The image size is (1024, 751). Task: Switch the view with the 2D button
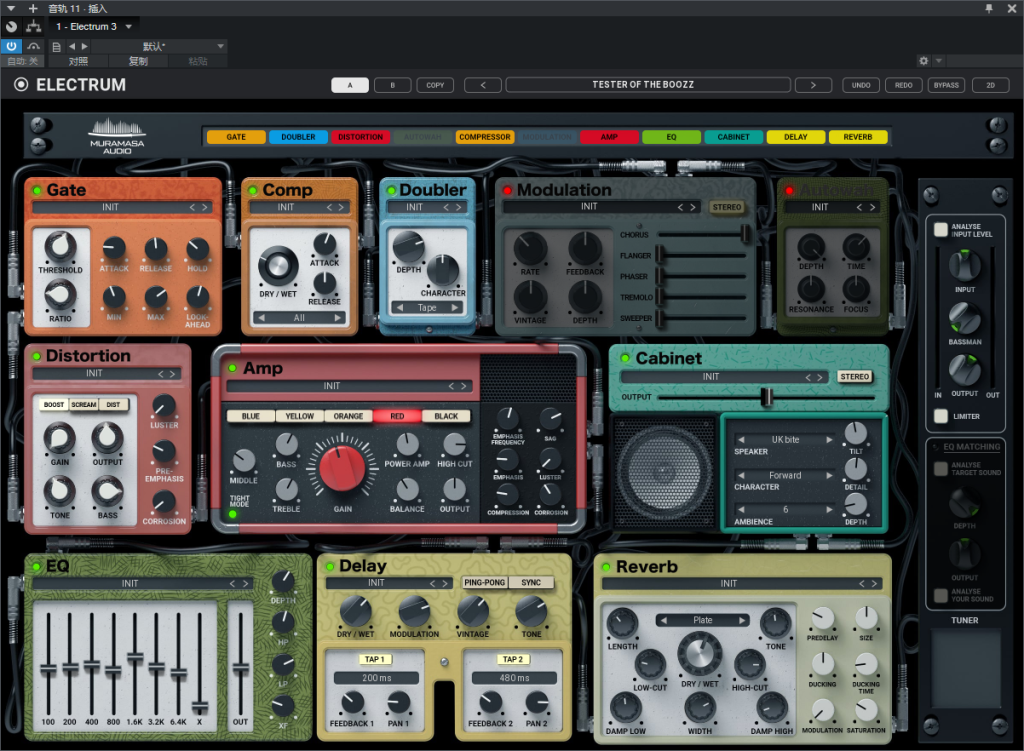pos(990,85)
